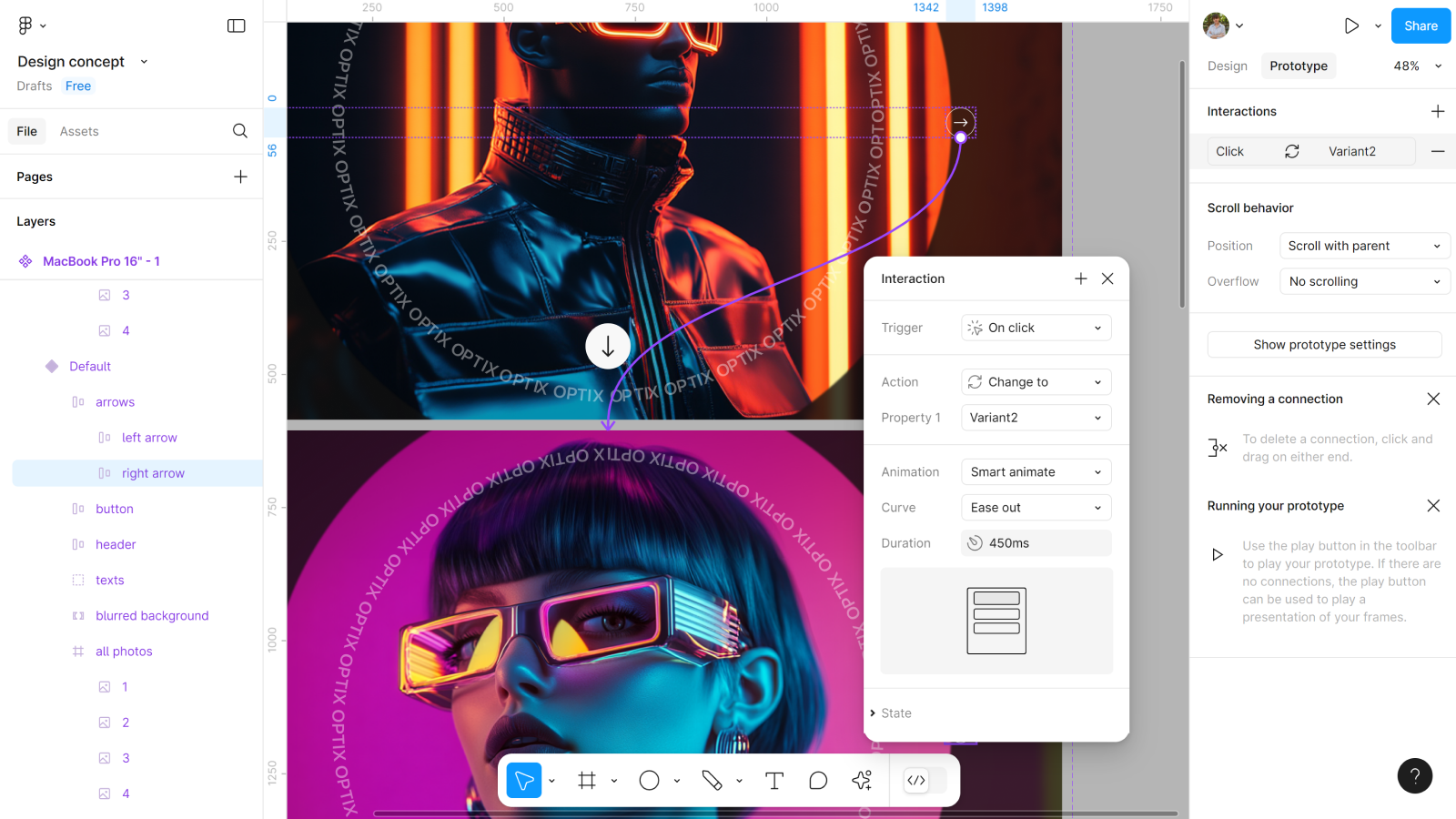
Task: Play the prototype presentation
Action: point(1351,25)
